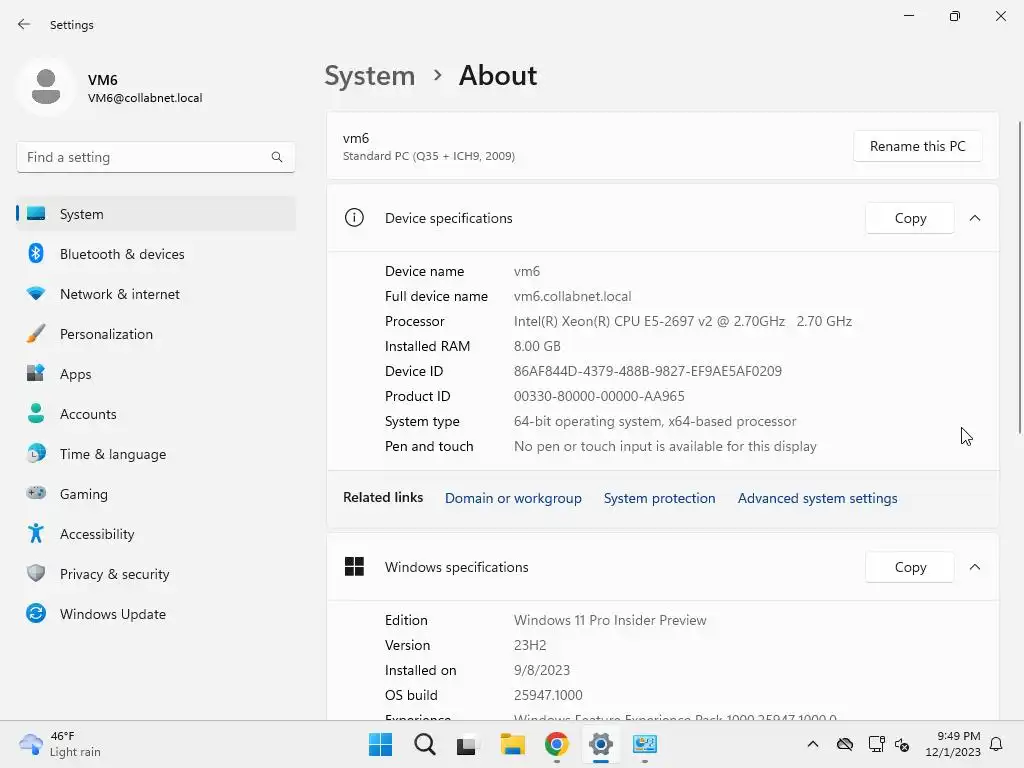Open the notifications bell icon
This screenshot has height=768, width=1024.
(997, 744)
